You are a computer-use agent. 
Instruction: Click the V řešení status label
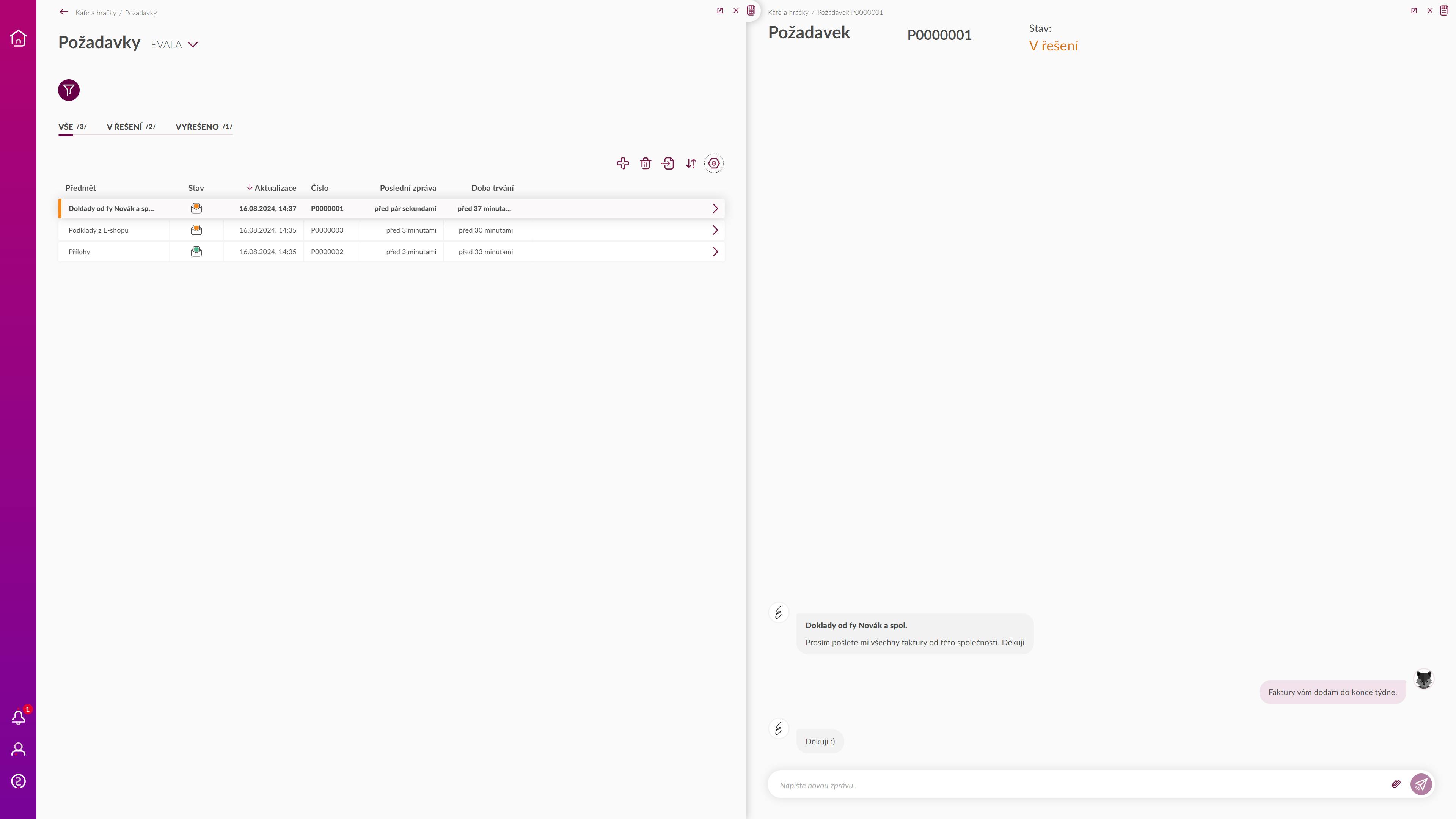[1054, 46]
